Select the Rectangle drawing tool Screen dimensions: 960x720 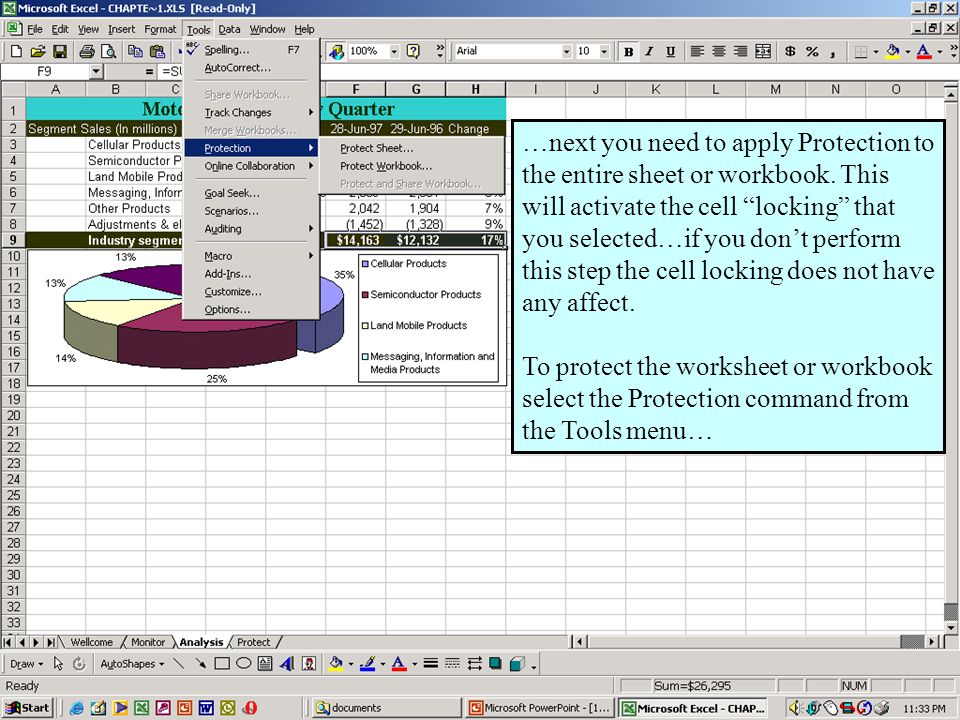pos(222,664)
